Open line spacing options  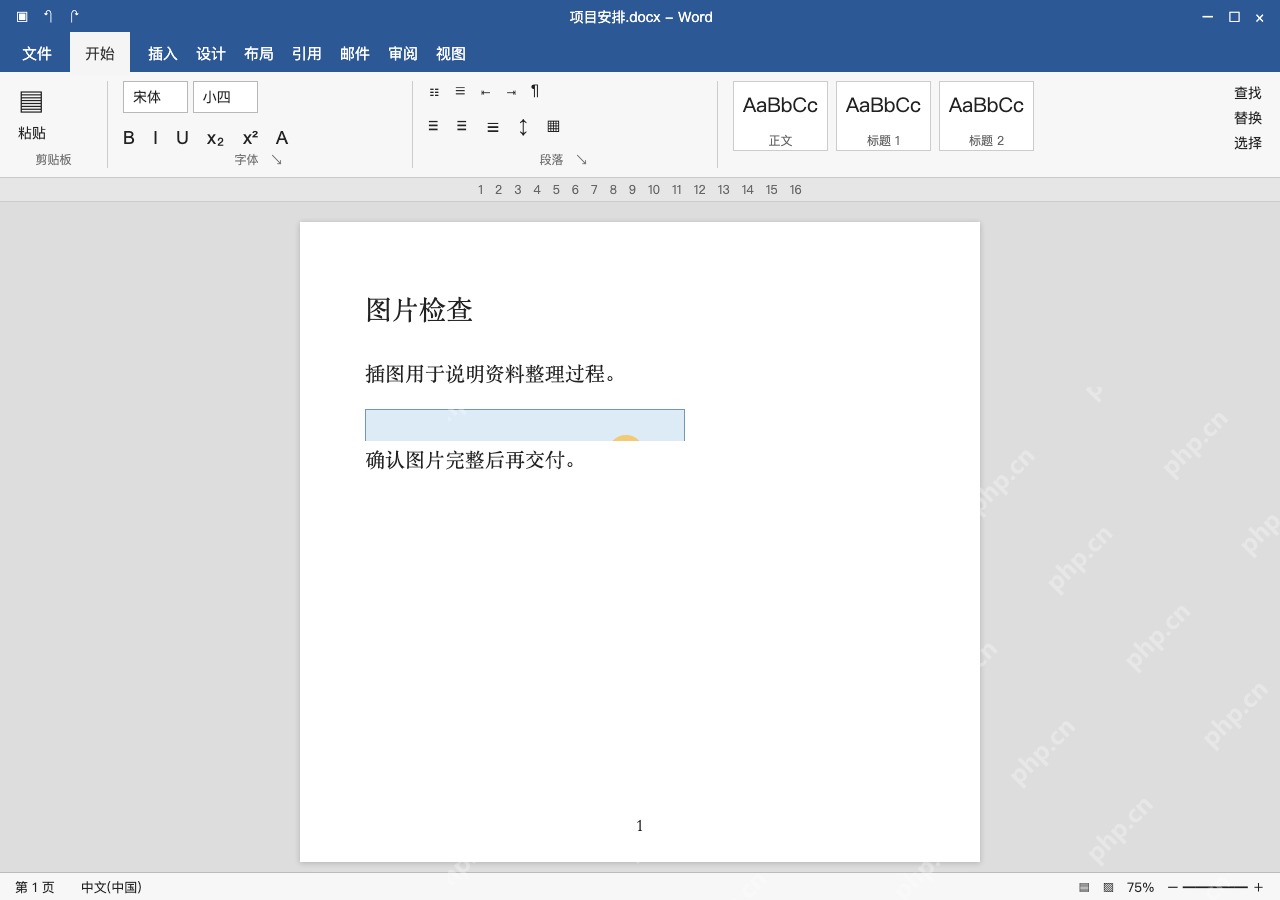coord(523,127)
